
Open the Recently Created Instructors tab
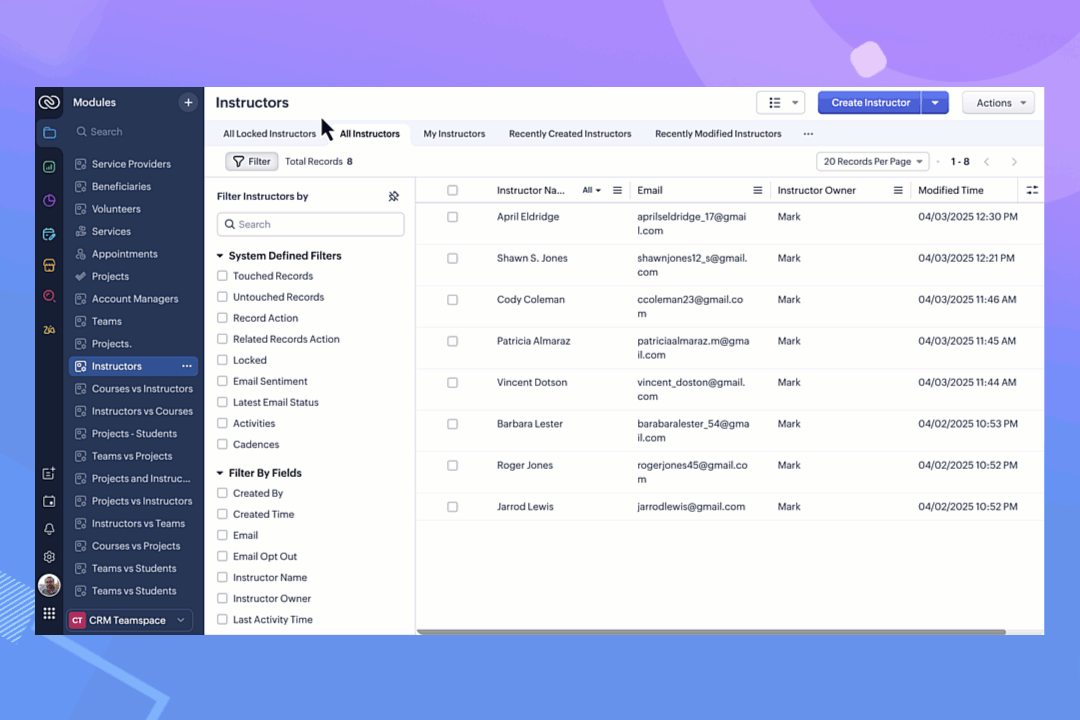tap(570, 134)
